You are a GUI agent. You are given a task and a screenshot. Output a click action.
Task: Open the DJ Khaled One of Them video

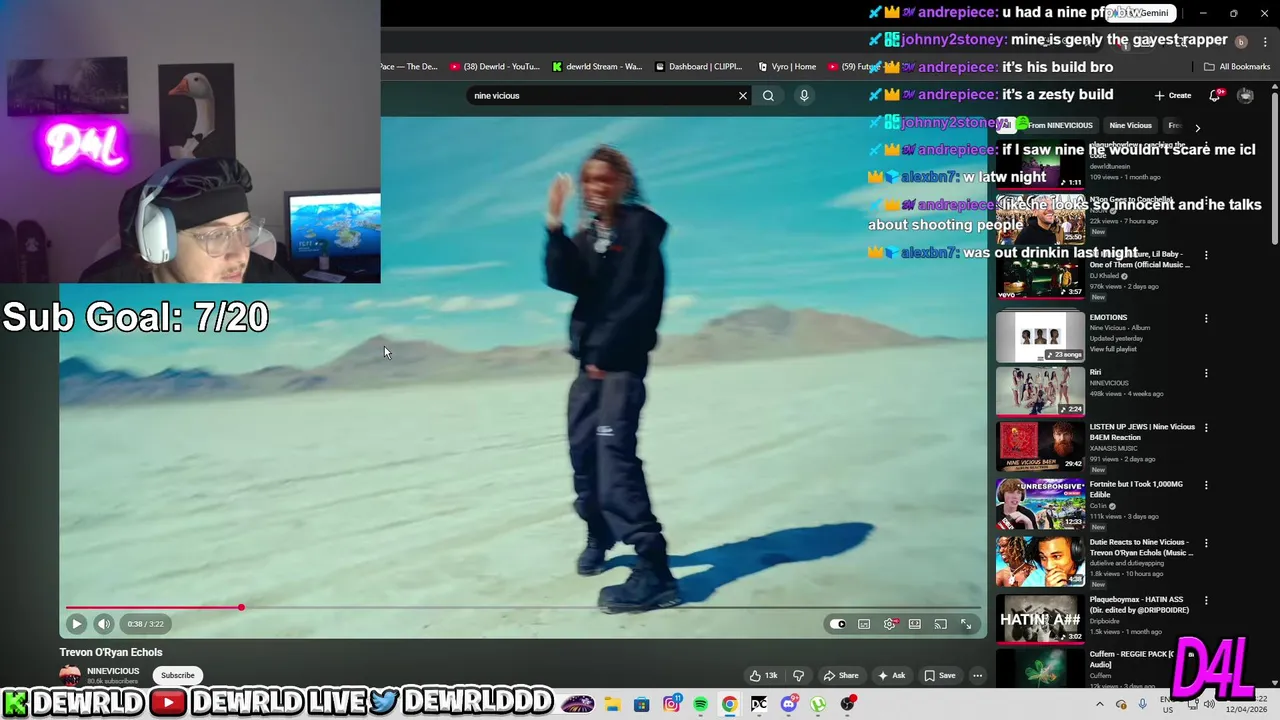coord(1040,275)
